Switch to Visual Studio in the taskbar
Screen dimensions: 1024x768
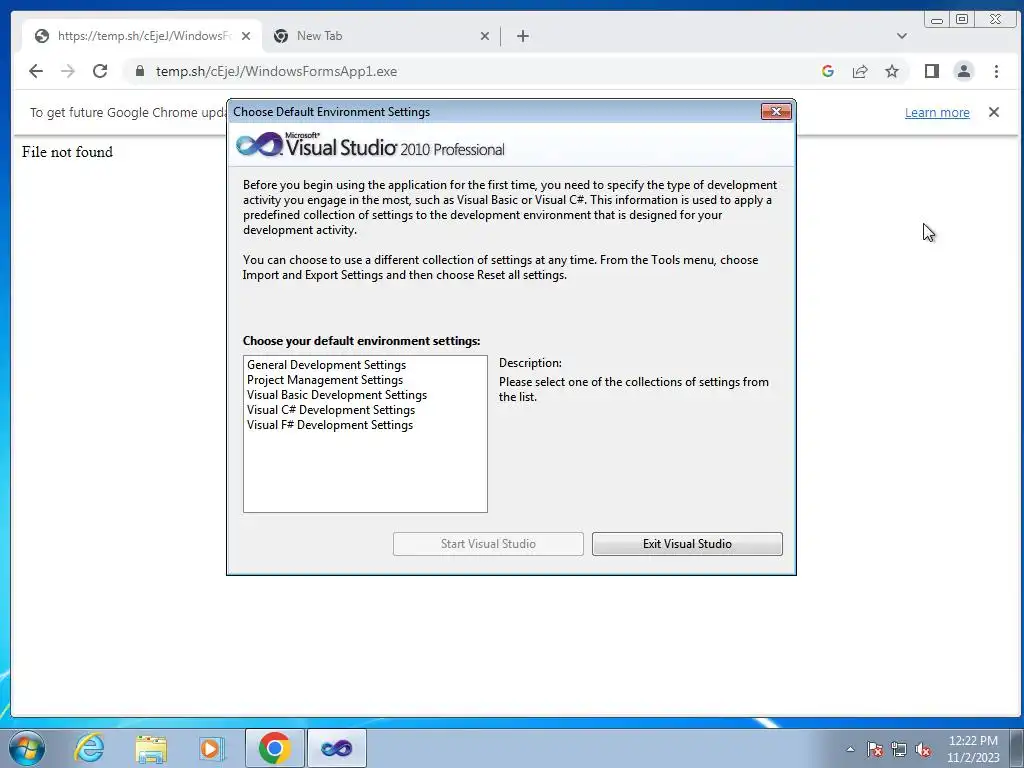click(336, 748)
